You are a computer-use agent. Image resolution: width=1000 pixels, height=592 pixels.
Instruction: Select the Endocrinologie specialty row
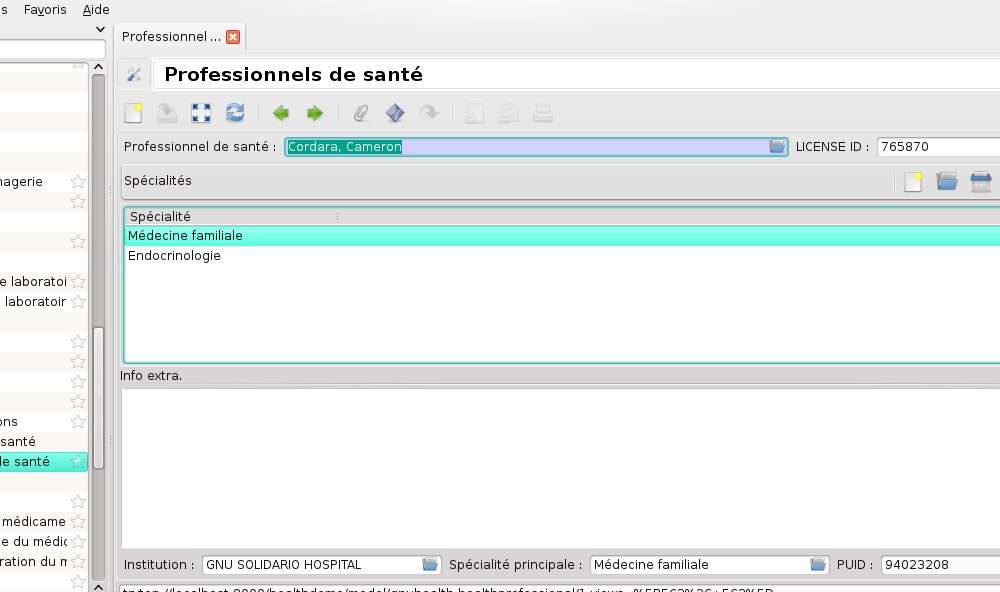(x=174, y=256)
